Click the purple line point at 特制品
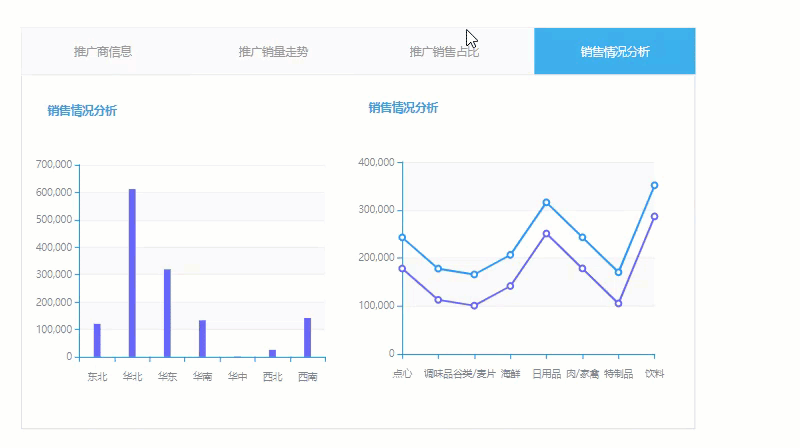 618,304
